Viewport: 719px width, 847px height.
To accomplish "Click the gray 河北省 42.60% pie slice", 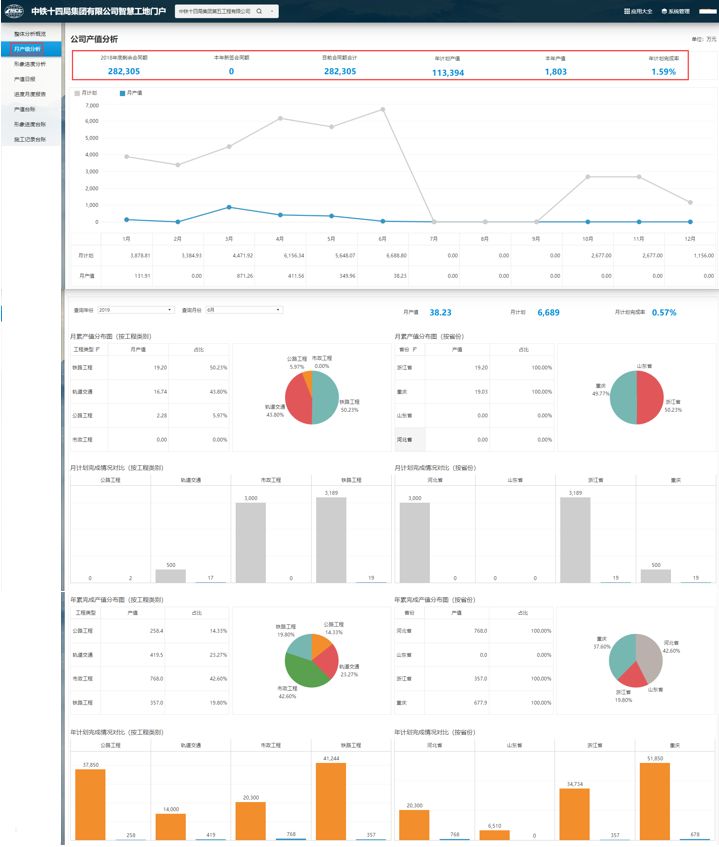I will pyautogui.click(x=651, y=658).
